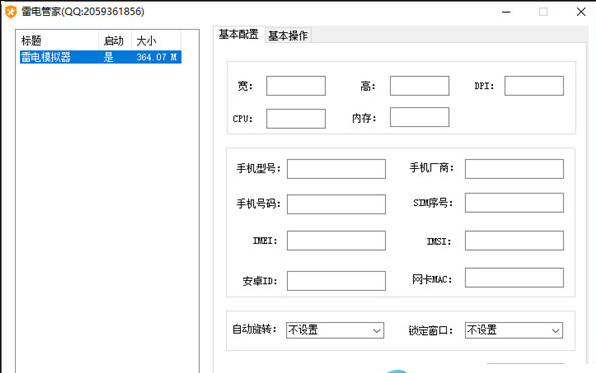Open the 基本操作 tab
This screenshot has width=596, height=373.
(288, 36)
